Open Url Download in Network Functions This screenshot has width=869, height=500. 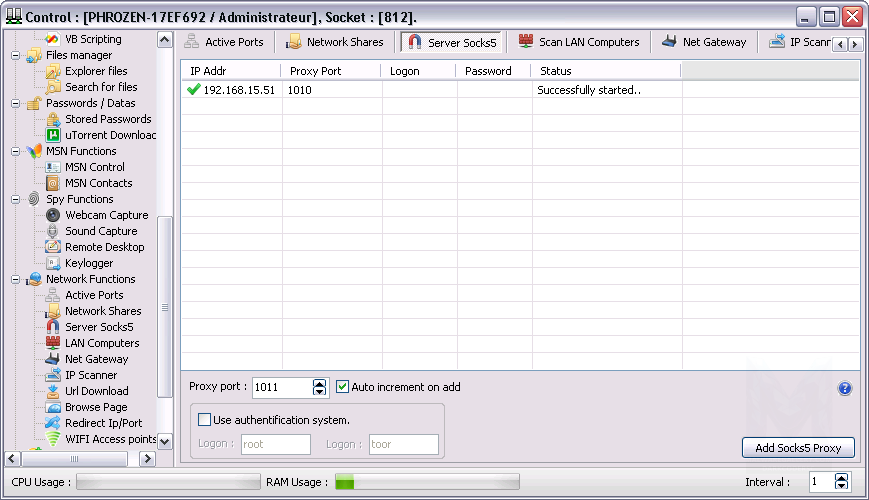tap(96, 391)
